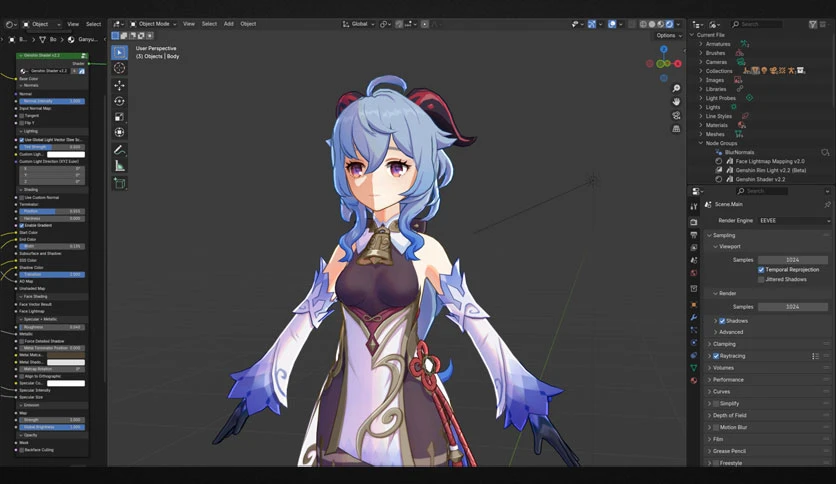This screenshot has height=484, width=836.
Task: Open the viewport Object menu
Action: point(248,24)
